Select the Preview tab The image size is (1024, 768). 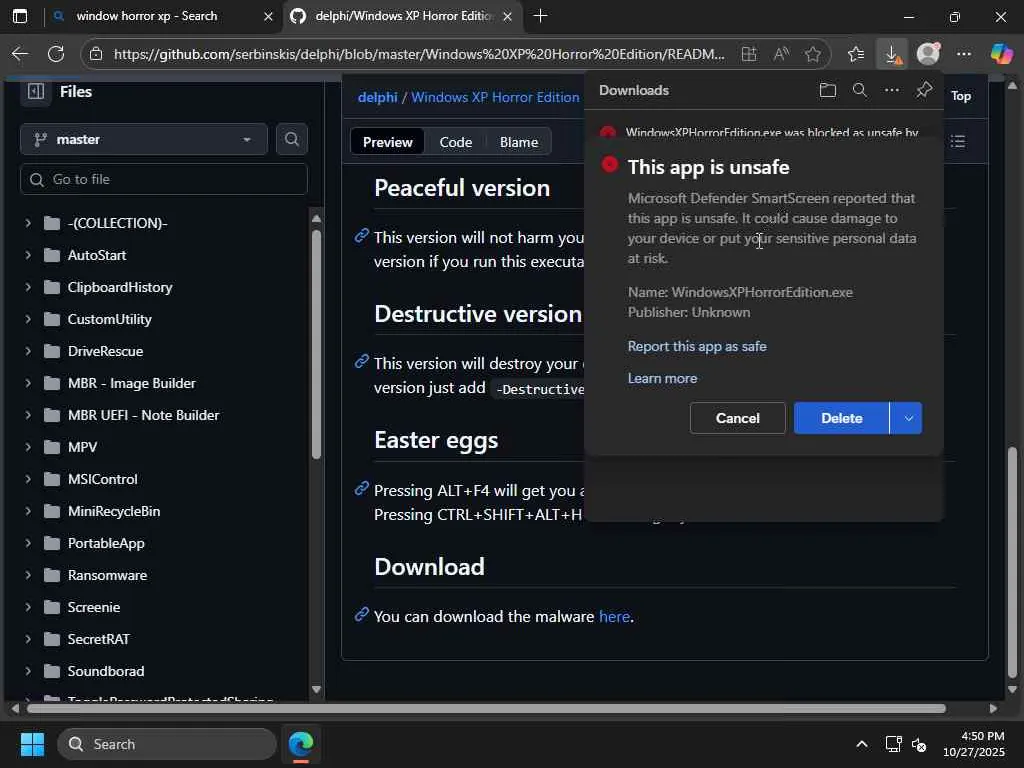(x=387, y=142)
